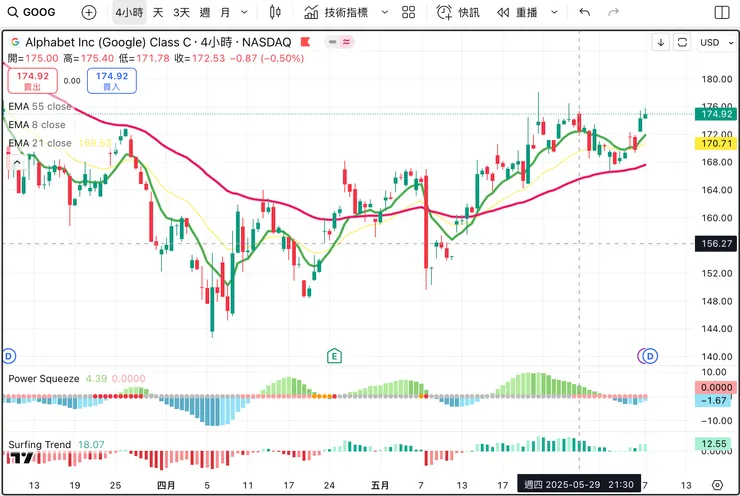Expand the timeframe interval dropdown
740x496 pixels.
(244, 12)
